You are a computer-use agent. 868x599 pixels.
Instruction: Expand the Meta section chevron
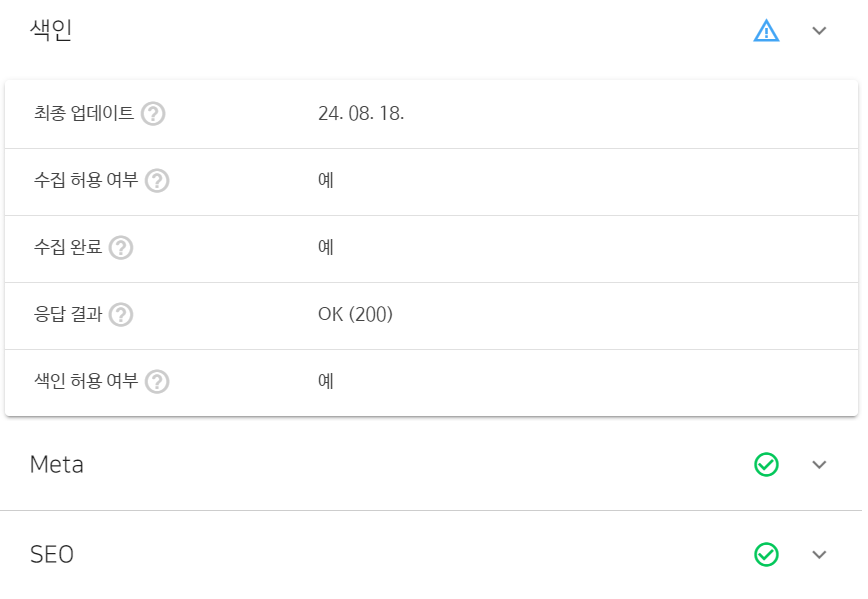[820, 465]
